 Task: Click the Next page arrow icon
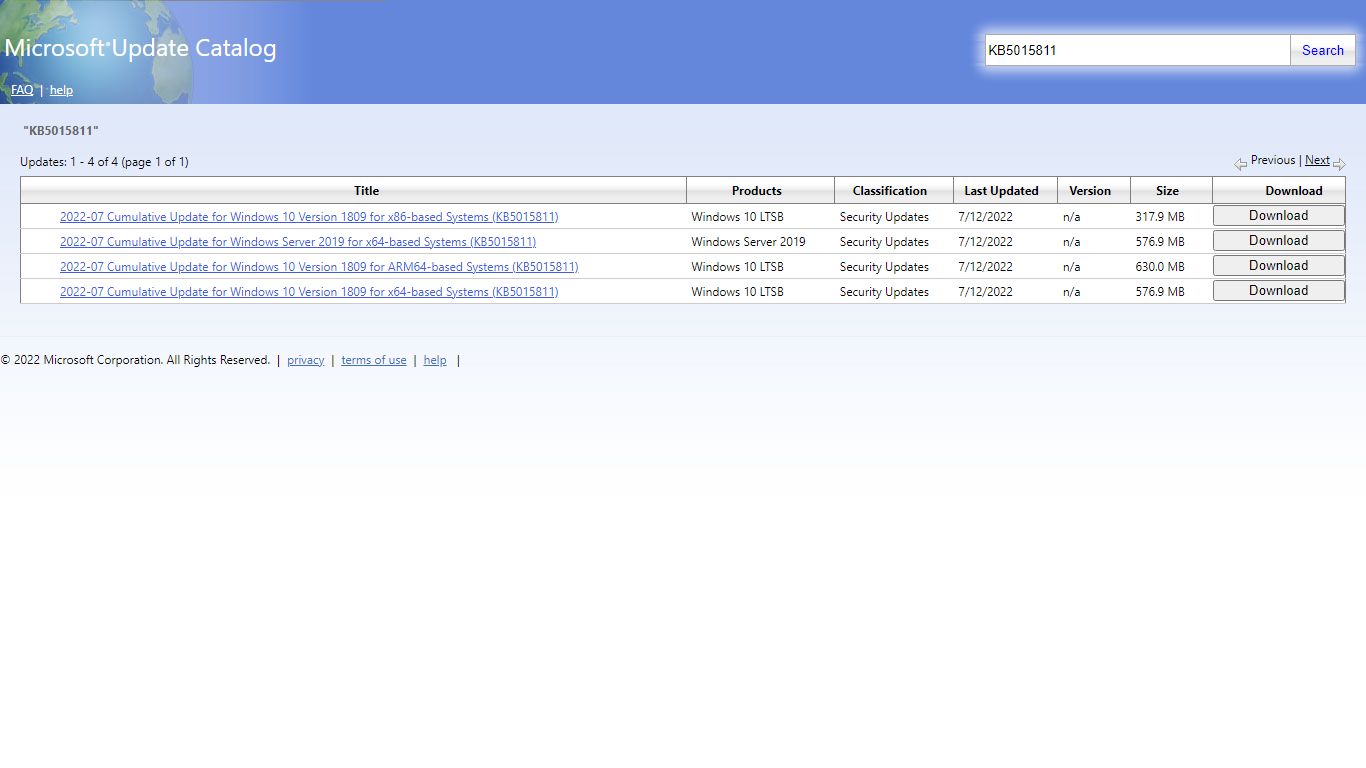[1339, 164]
